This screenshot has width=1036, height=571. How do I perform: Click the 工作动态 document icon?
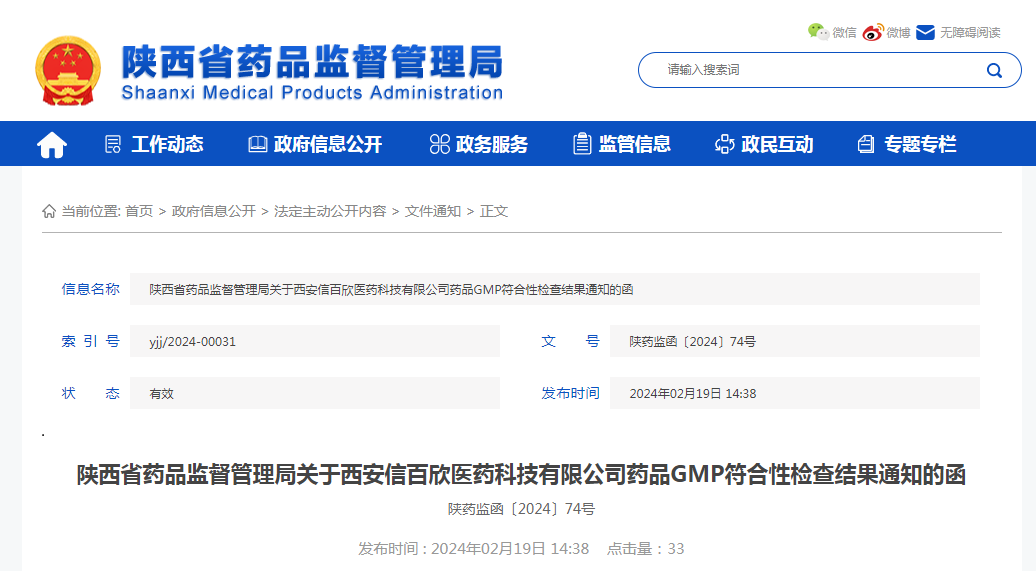[113, 144]
